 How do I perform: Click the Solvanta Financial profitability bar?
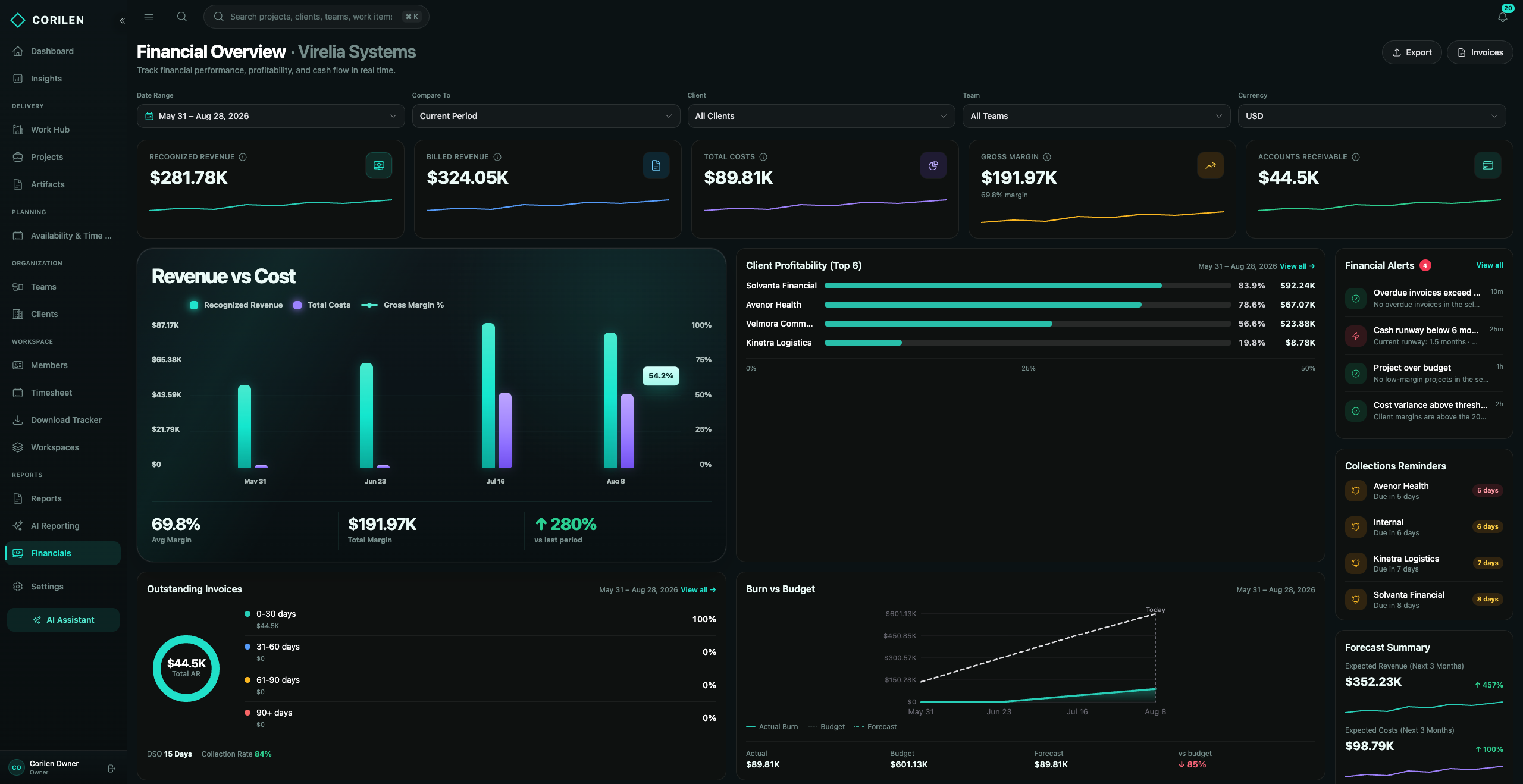click(x=1027, y=286)
